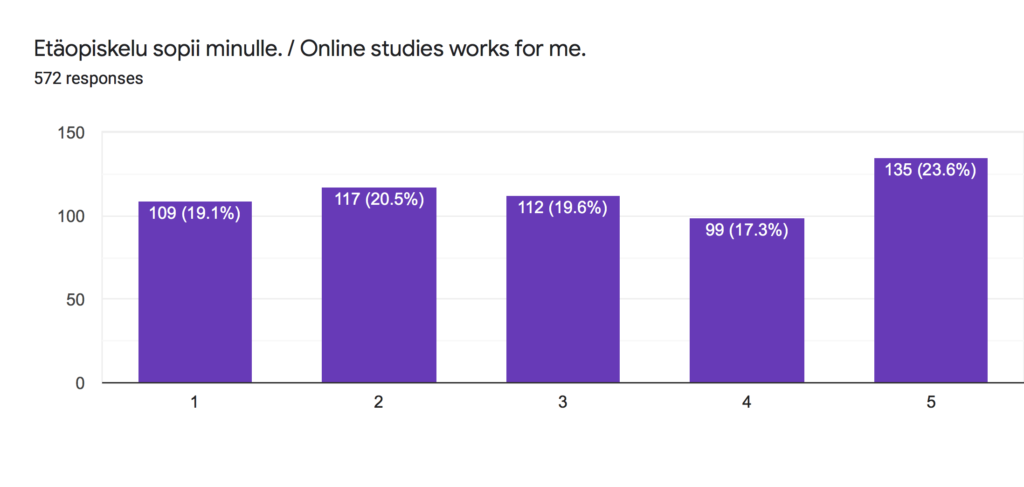Click the y-axis label 150
Image resolution: width=1024 pixels, height=487 pixels.
tap(72, 133)
